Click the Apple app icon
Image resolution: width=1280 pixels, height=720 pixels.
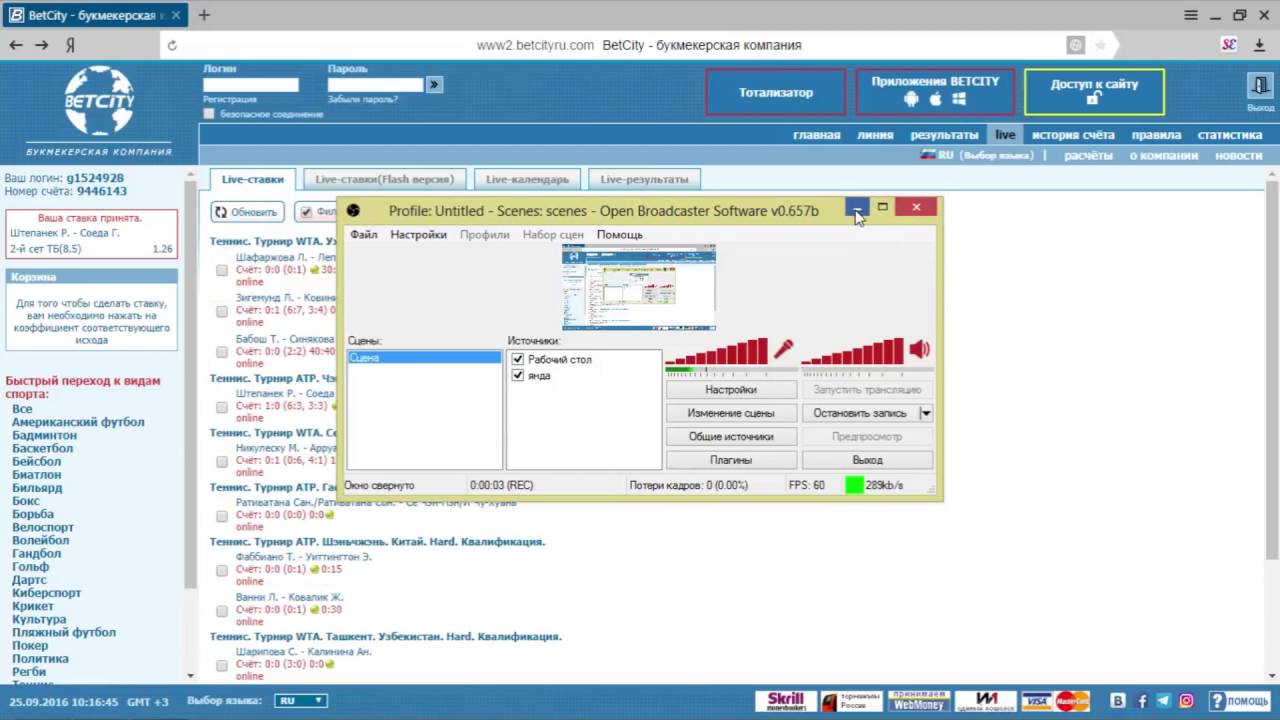[x=936, y=99]
